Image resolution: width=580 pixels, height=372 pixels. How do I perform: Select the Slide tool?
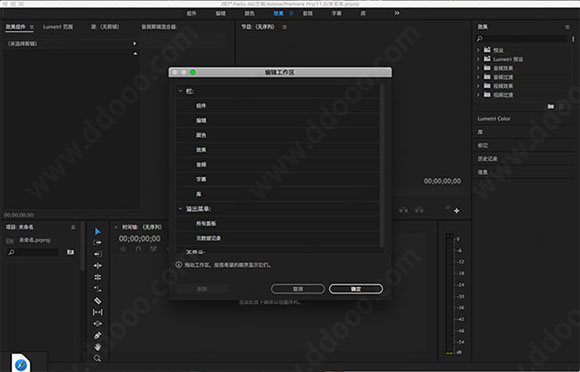pyautogui.click(x=97, y=324)
